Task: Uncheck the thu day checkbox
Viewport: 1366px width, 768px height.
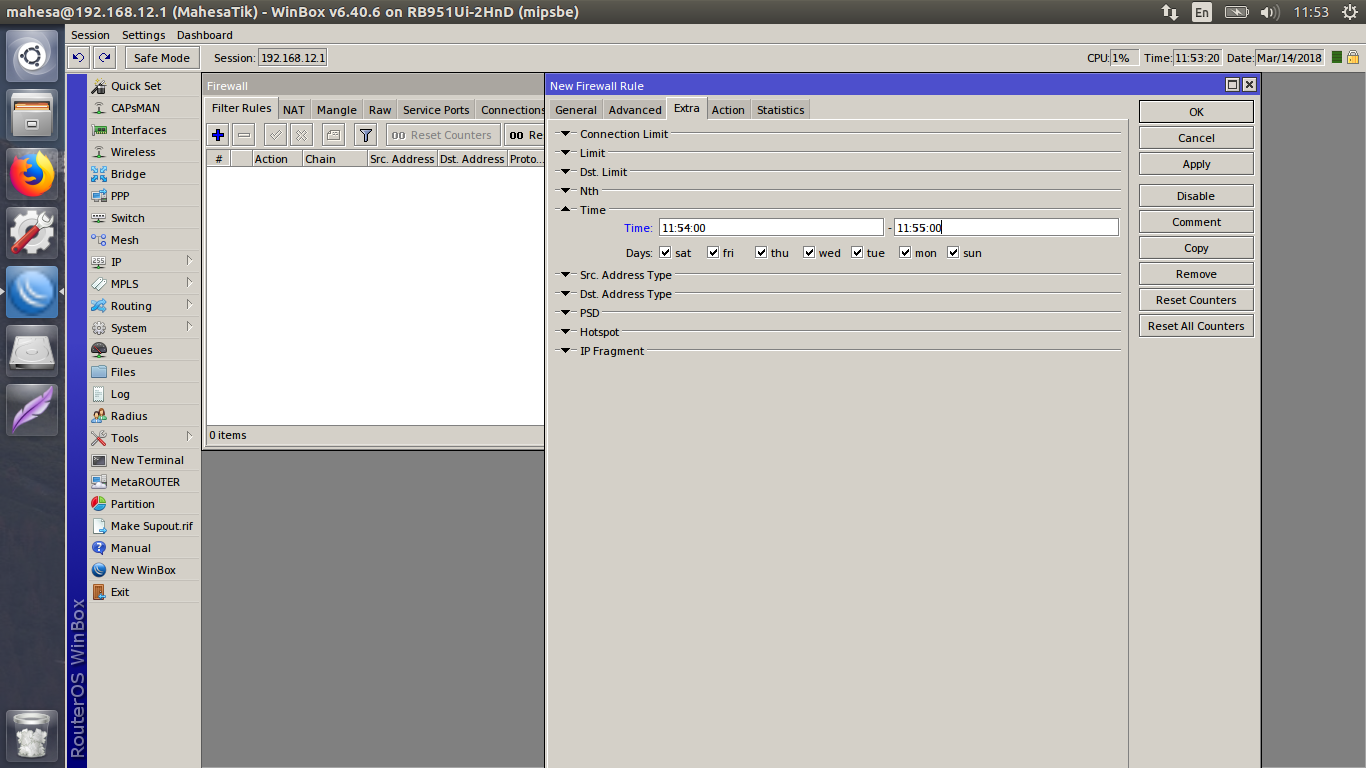Action: coord(761,253)
